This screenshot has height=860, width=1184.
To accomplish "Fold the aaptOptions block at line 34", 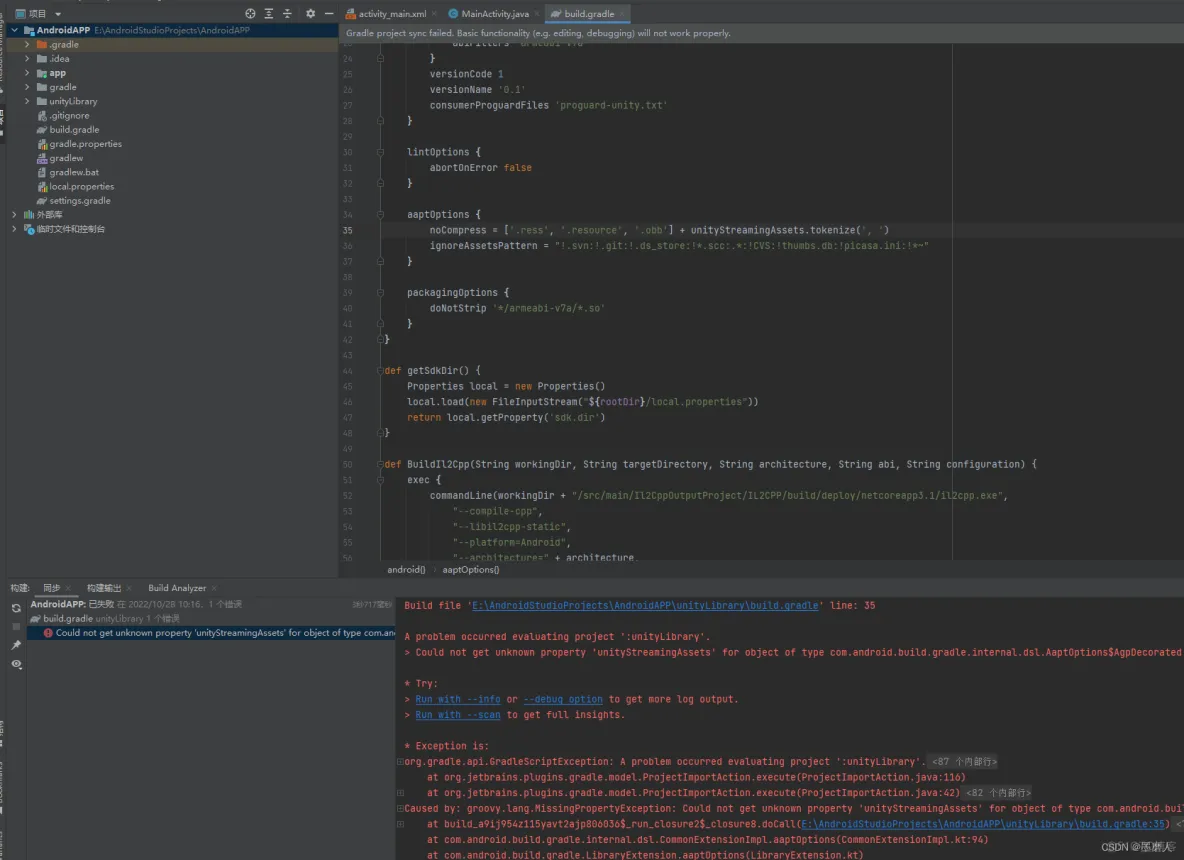I will click(x=381, y=214).
